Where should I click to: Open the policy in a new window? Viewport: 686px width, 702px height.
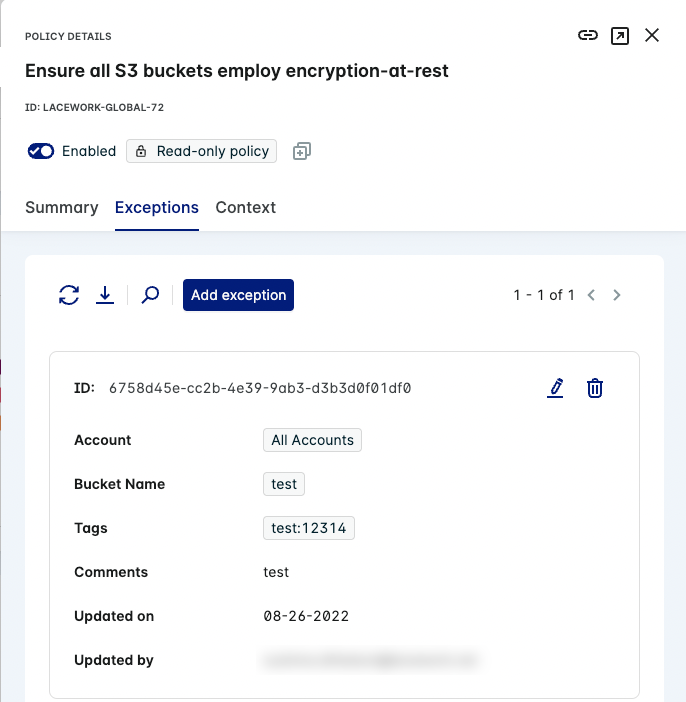point(620,35)
